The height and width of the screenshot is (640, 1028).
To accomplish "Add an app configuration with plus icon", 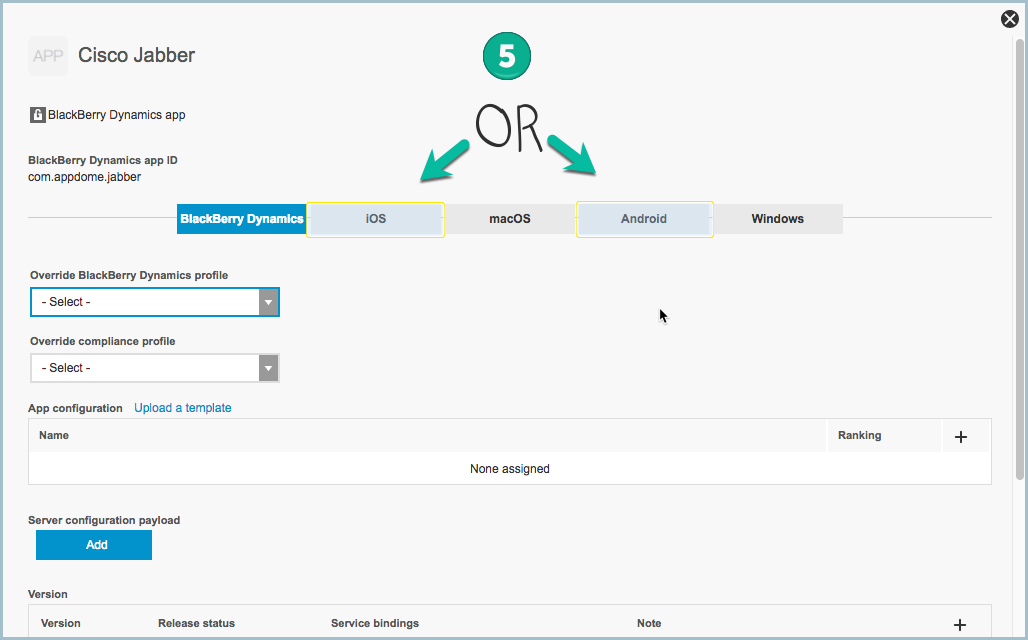I will point(960,437).
